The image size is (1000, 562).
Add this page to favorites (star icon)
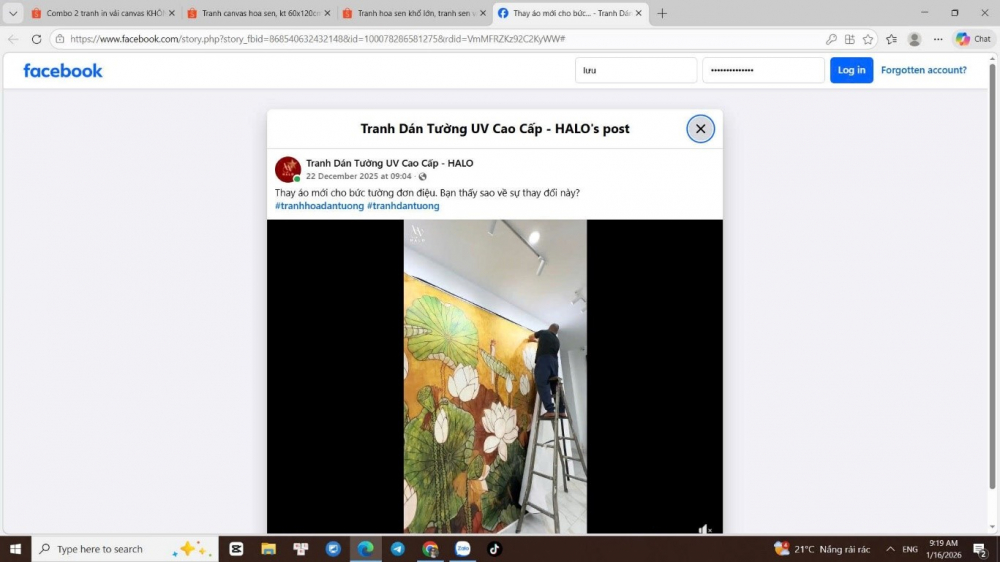(868, 39)
